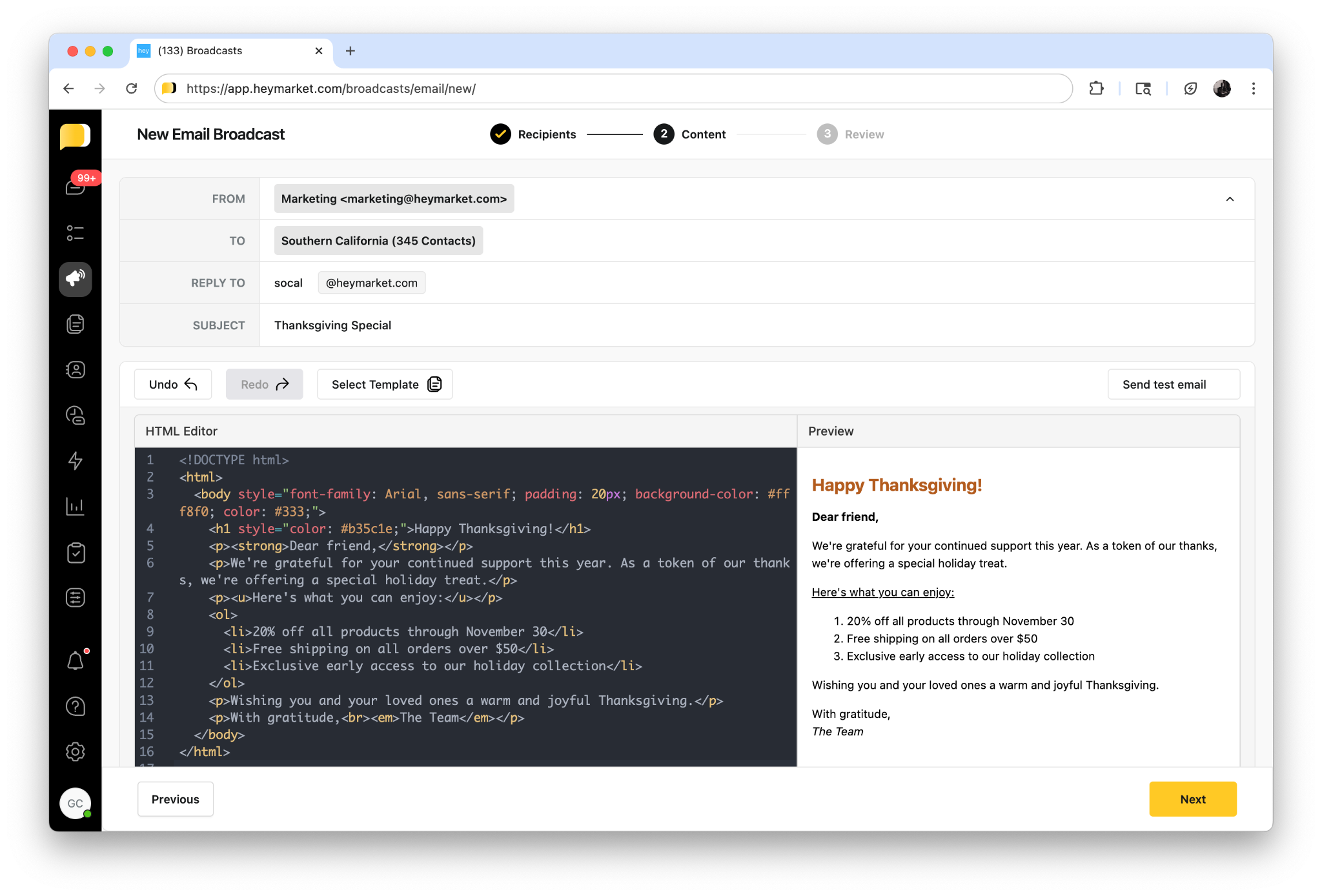Viewport: 1322px width, 896px height.
Task: Open the reports bar chart icon
Action: (x=76, y=507)
